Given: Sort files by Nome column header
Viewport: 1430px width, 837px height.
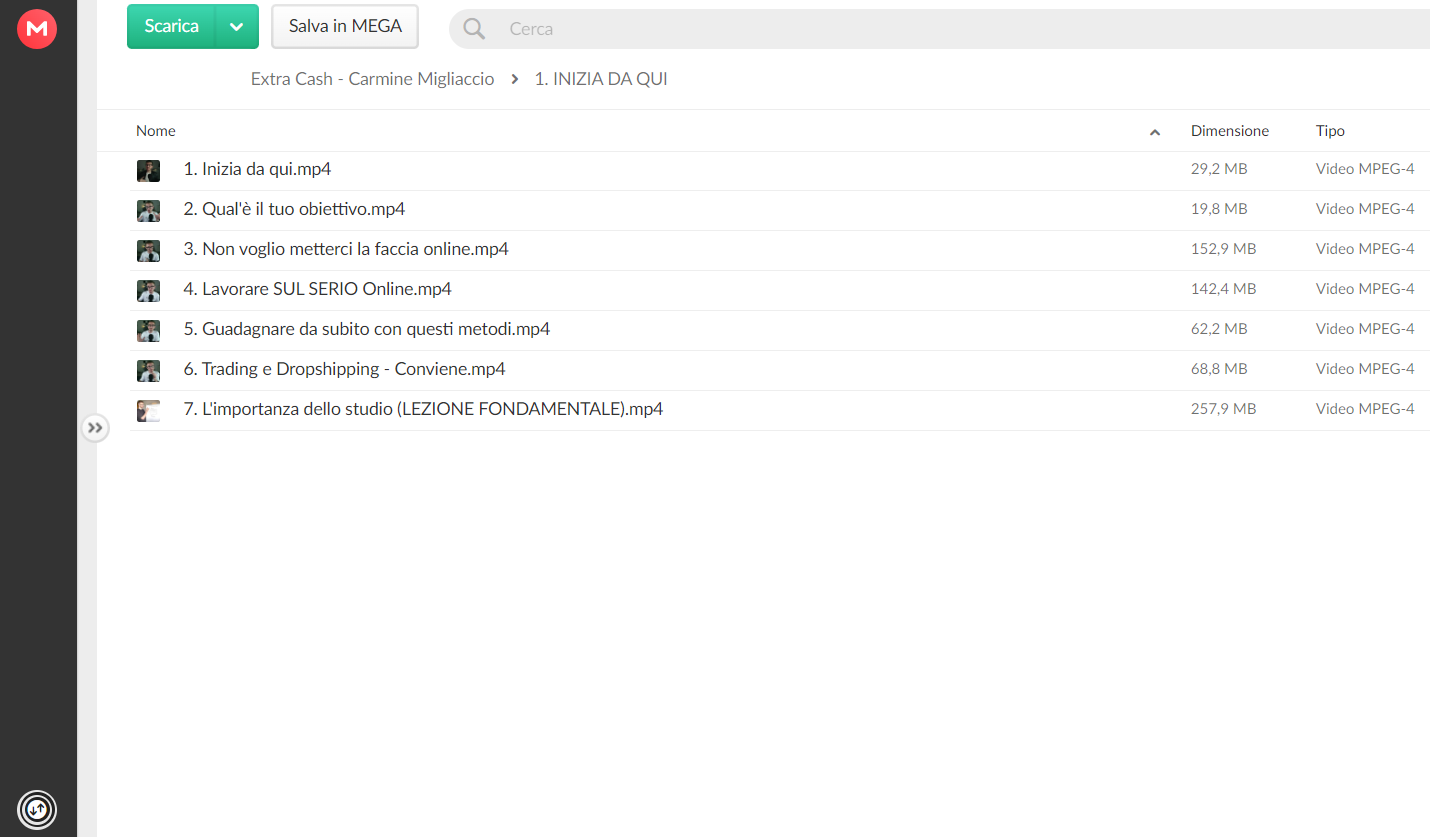Looking at the screenshot, I should point(156,131).
